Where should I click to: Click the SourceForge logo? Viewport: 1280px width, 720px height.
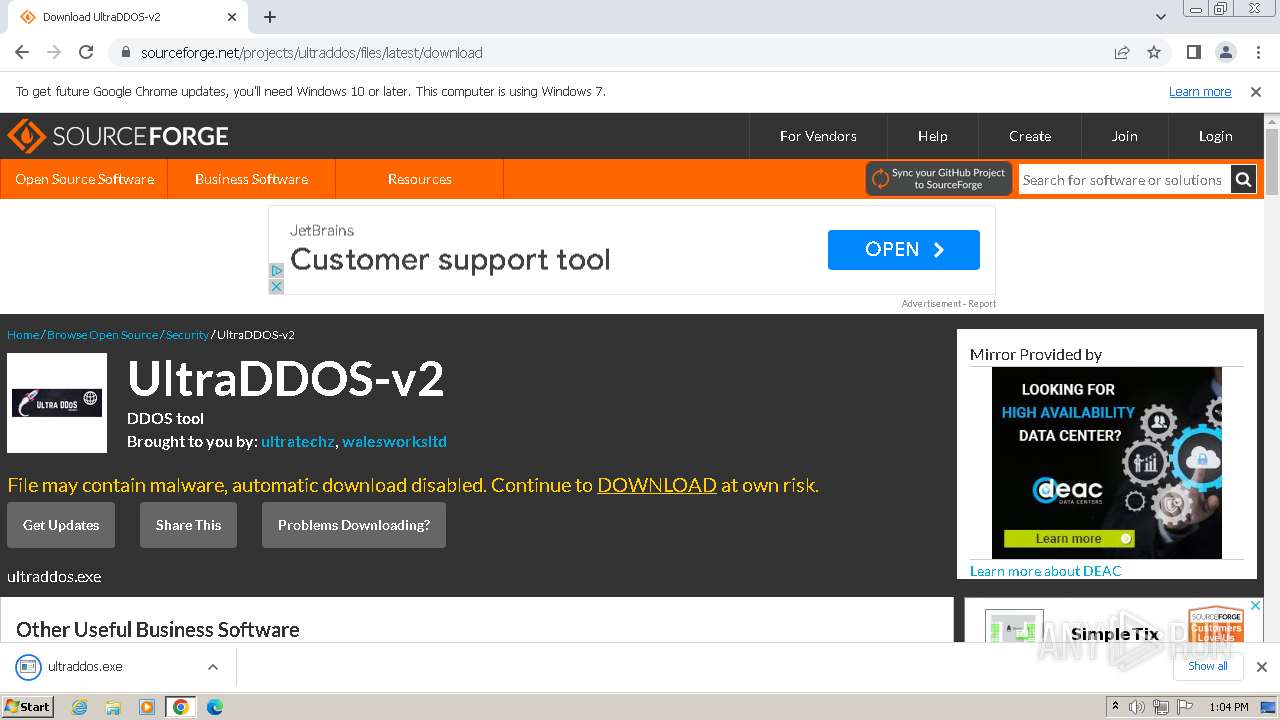[118, 136]
